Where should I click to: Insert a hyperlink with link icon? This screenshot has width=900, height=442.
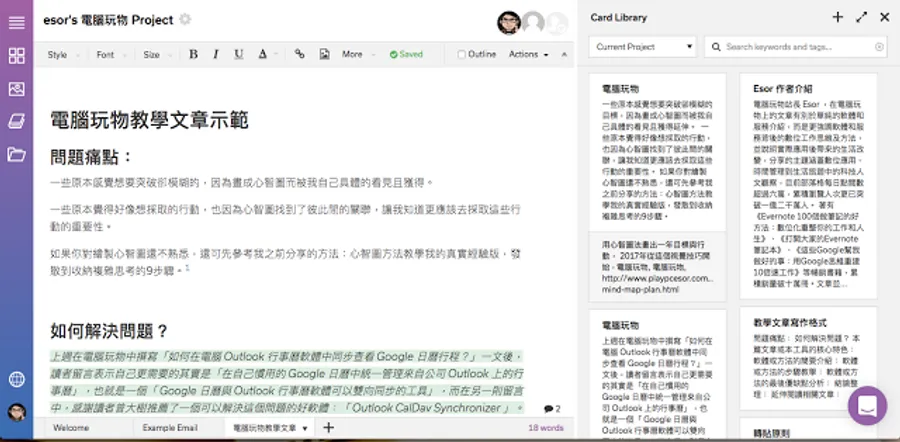[x=299, y=54]
